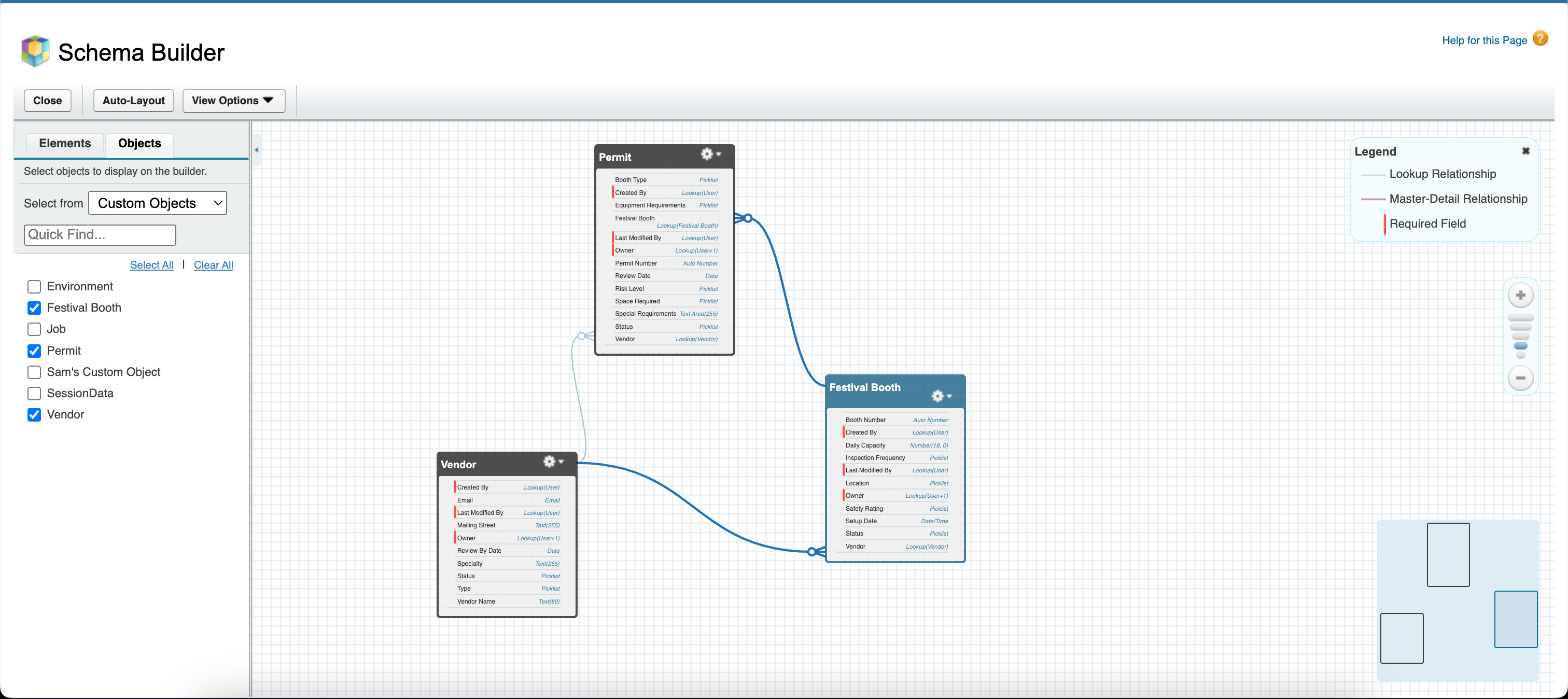Screen dimensions: 1568x699
Task: Collapse the sidebar with the arrow handle
Action: pyautogui.click(x=256, y=150)
